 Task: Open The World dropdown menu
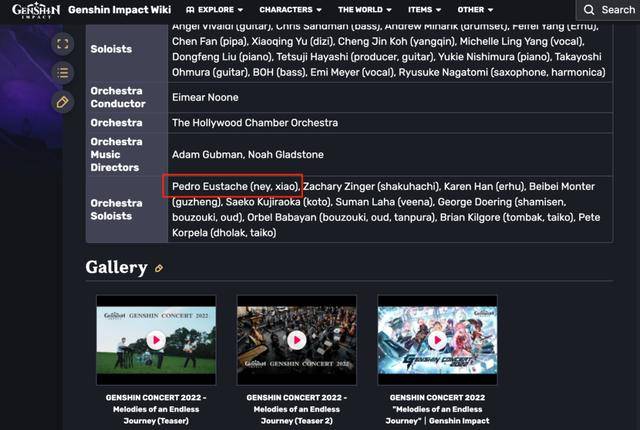tap(364, 10)
